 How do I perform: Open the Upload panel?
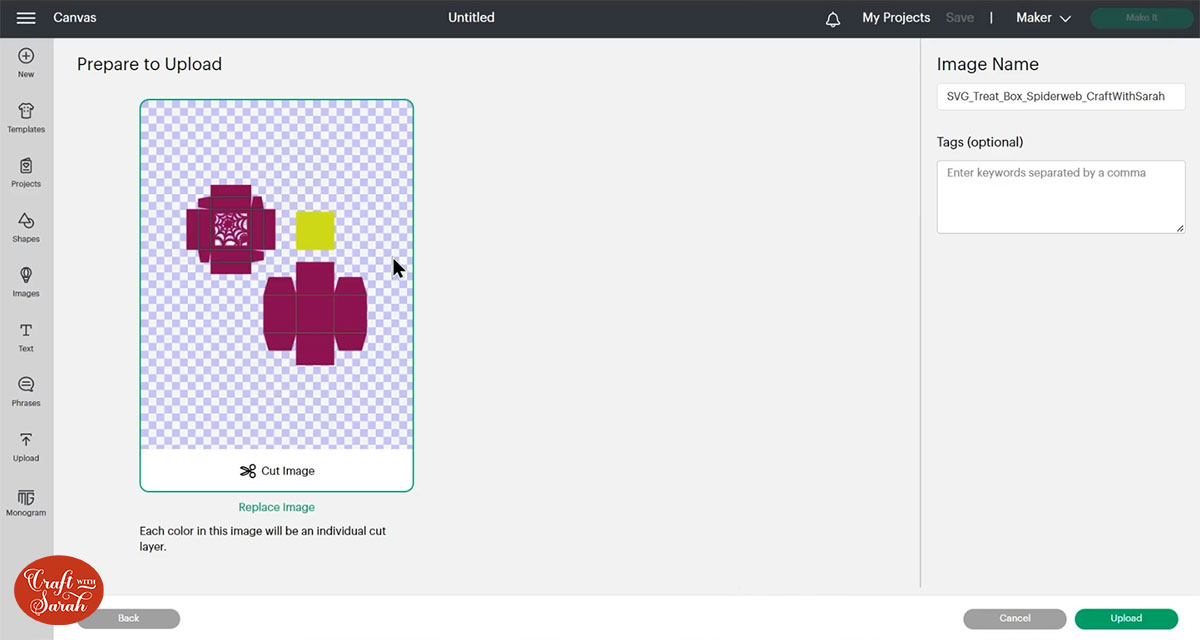[x=26, y=447]
